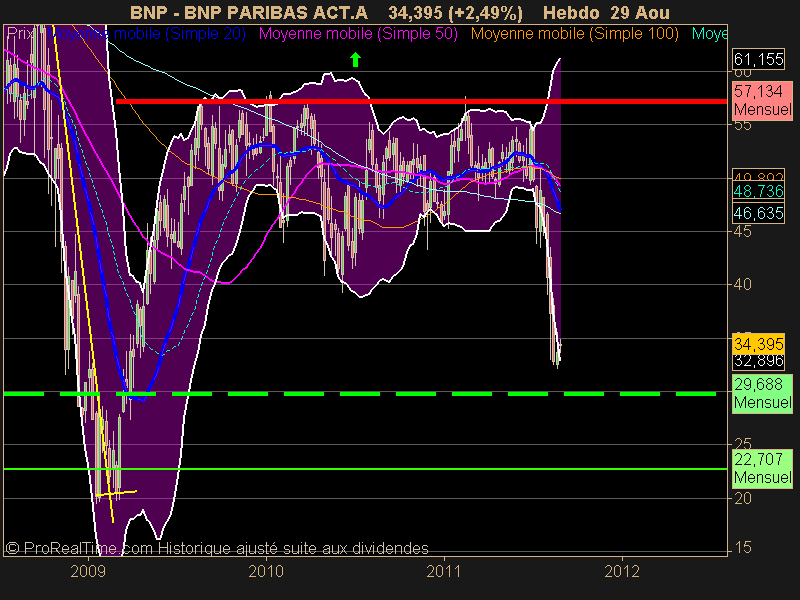Click the "Moyenne mobile (Simple 50)" legend entry
Screen dimensions: 800x600
point(358,34)
